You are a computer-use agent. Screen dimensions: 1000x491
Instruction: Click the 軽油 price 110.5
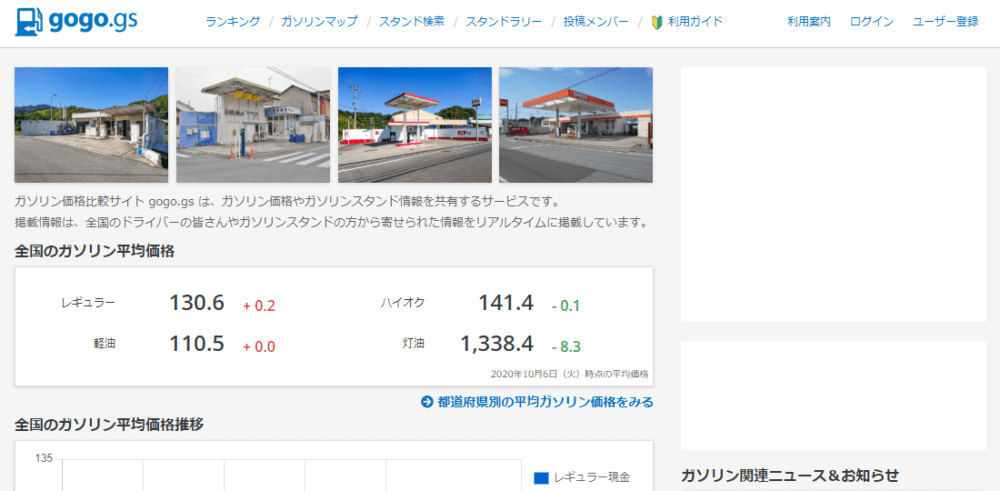196,344
